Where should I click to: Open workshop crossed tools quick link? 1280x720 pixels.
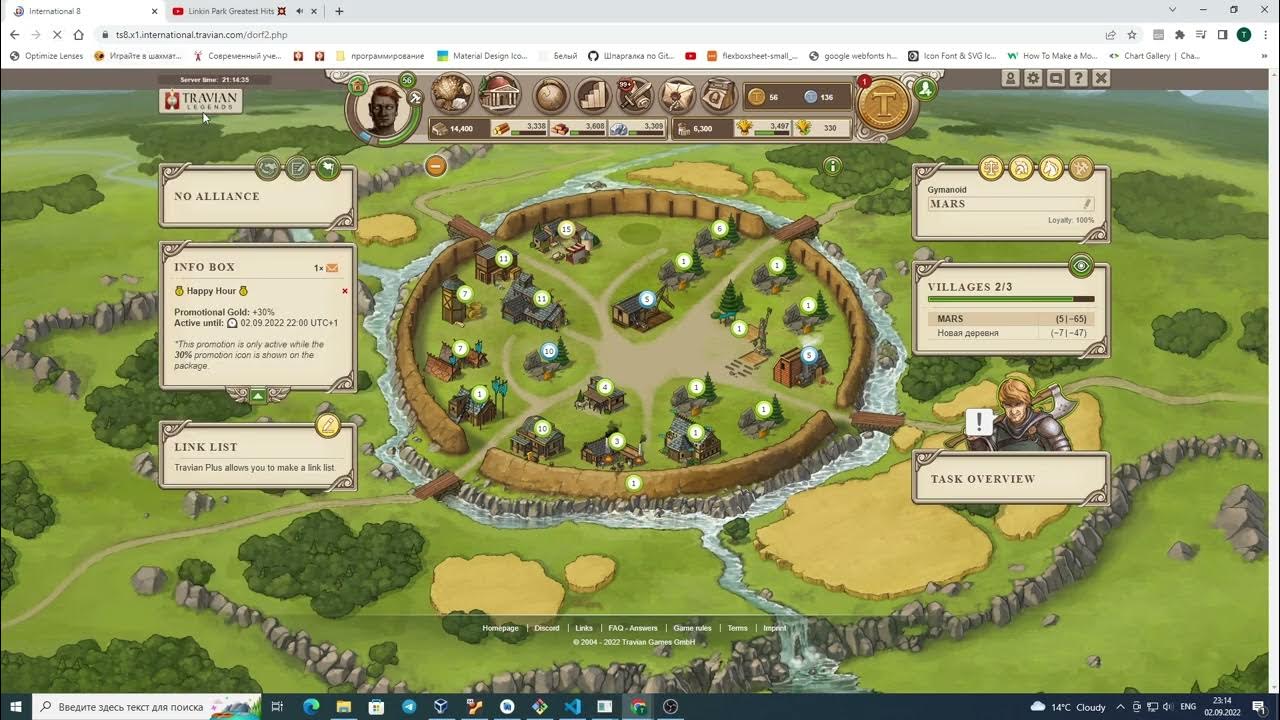1081,168
